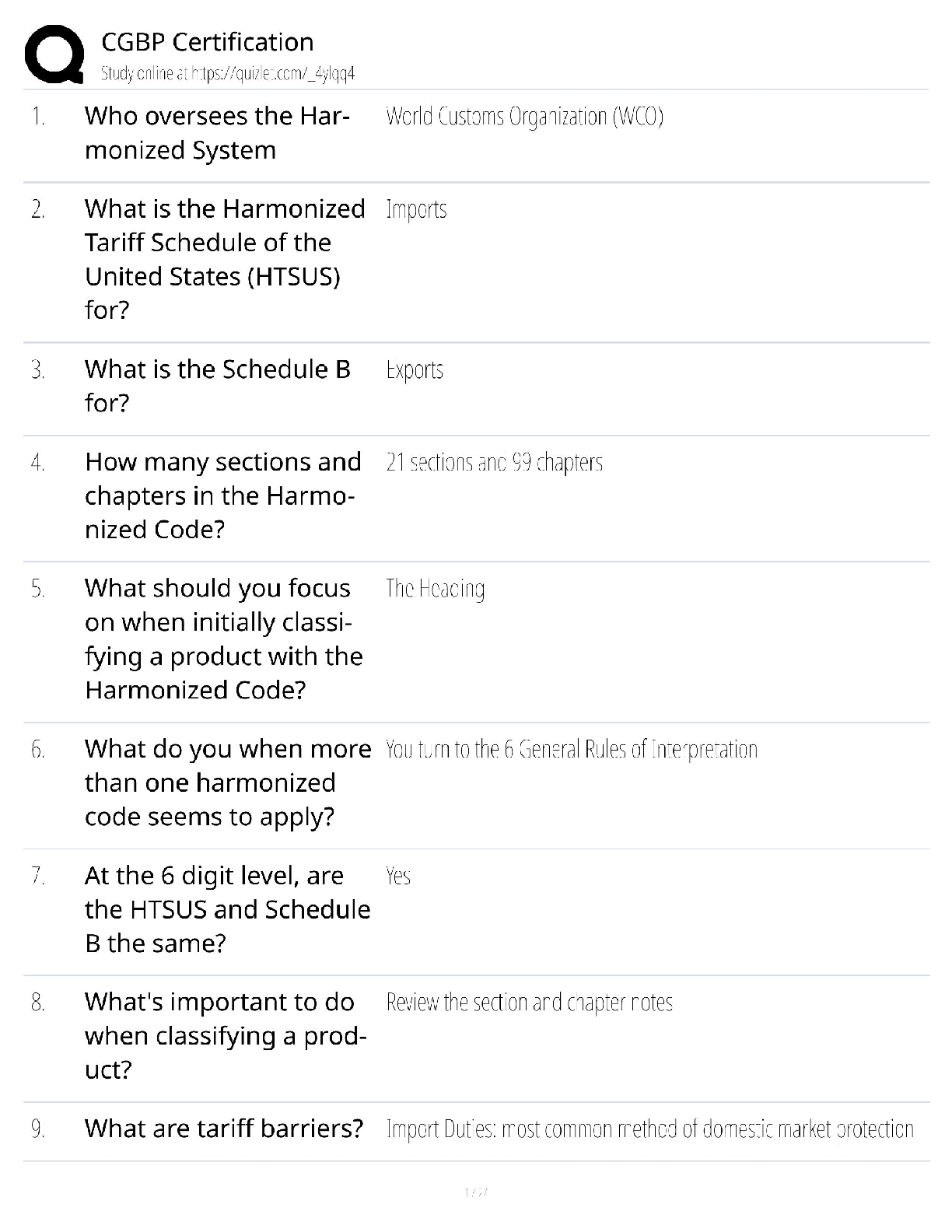Click the 'Exports' answer
952x1232 pixels.
pyautogui.click(x=415, y=370)
